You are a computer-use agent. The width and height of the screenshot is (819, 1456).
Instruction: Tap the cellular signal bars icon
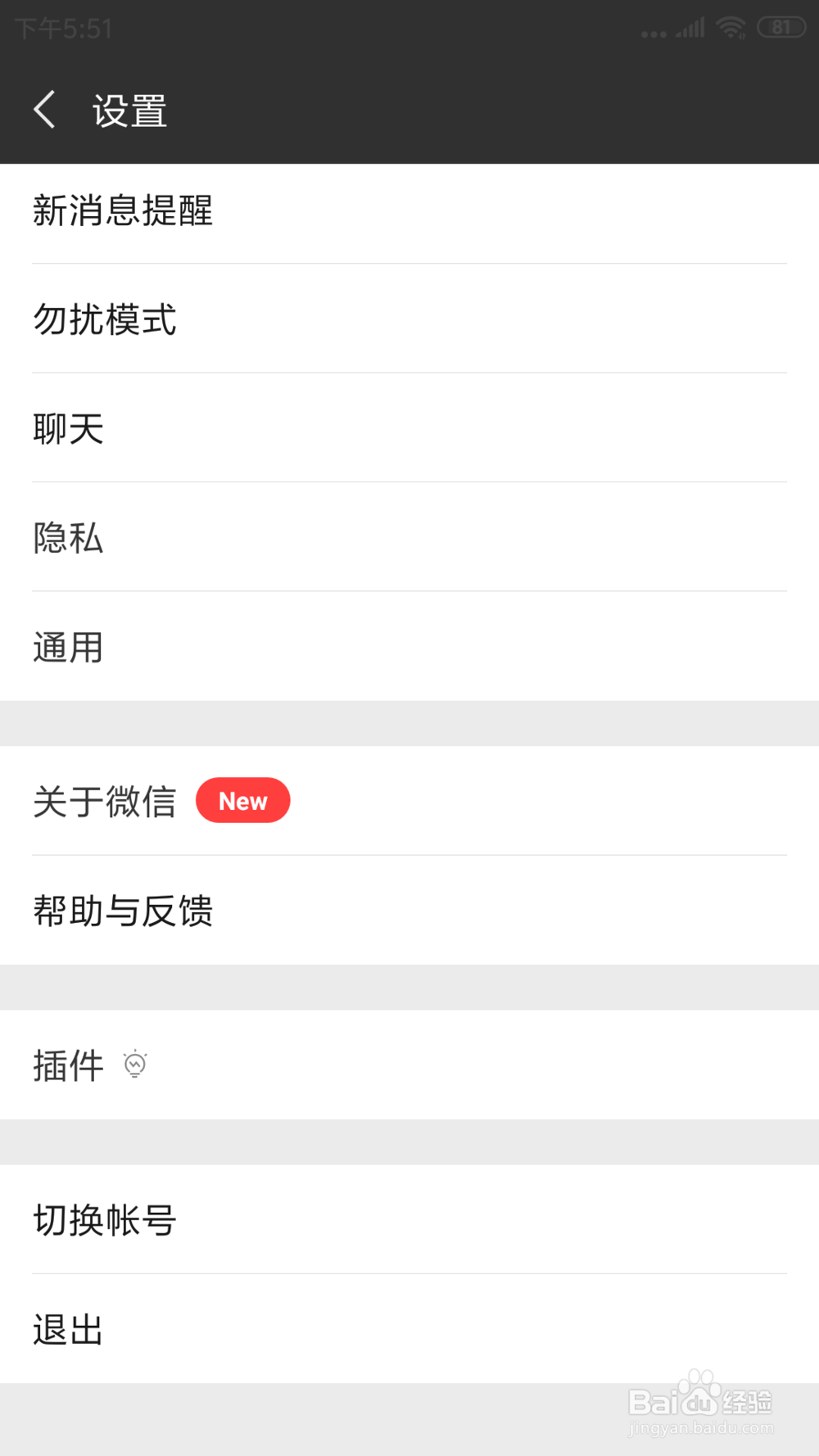coord(690,29)
